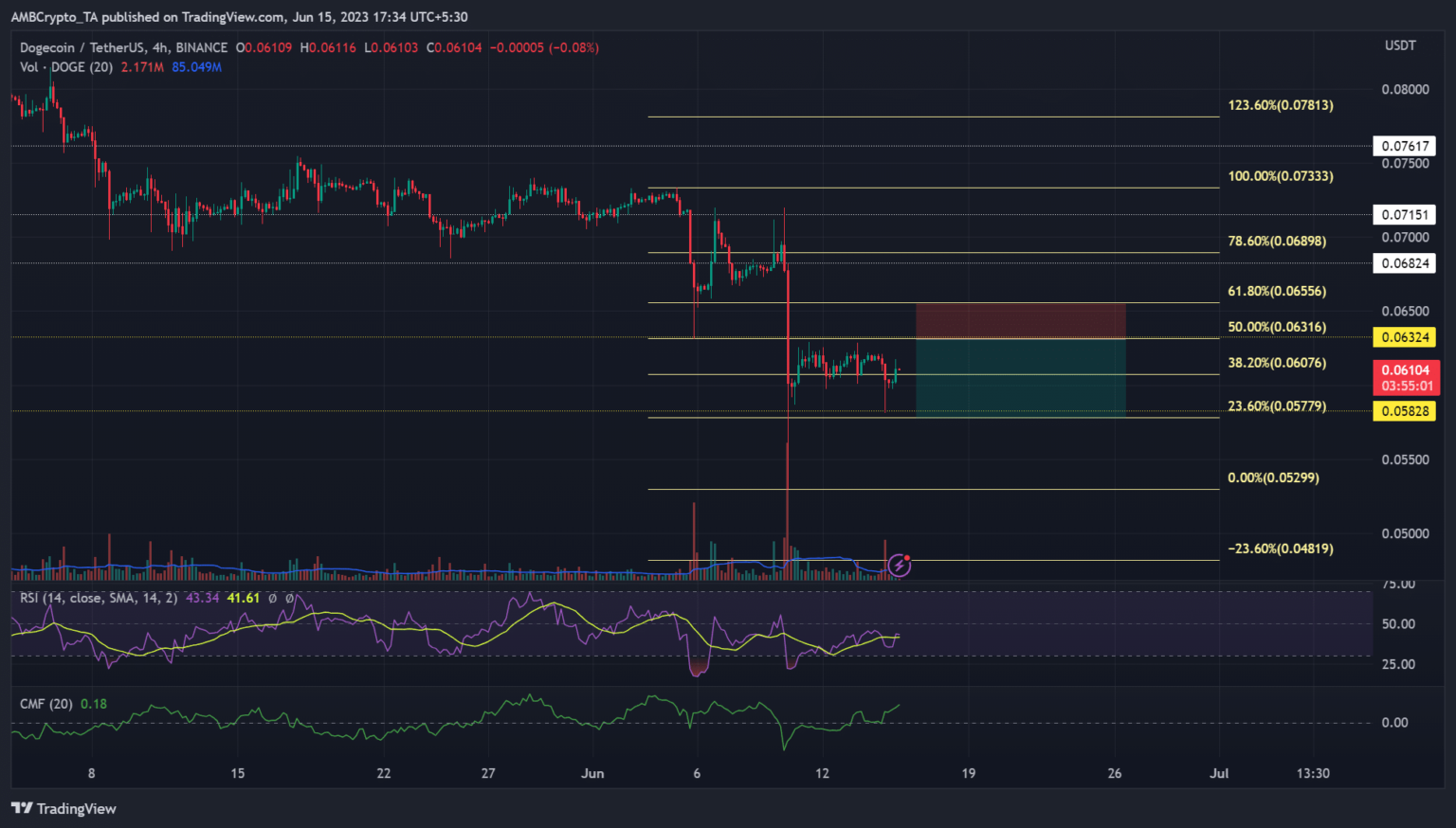Click the USDT currency label on price axis
This screenshot has width=1456, height=828.
click(x=1400, y=45)
